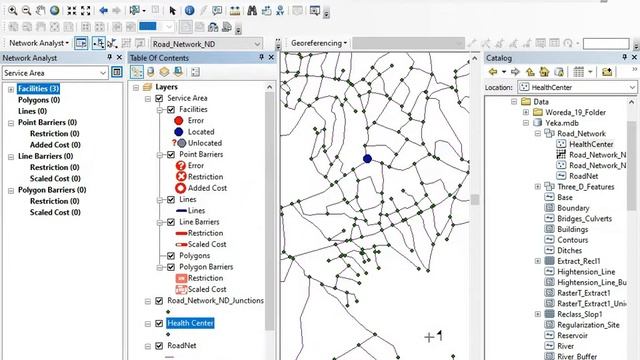Open the Road_Network_ND network dataset dropdown

(257, 44)
